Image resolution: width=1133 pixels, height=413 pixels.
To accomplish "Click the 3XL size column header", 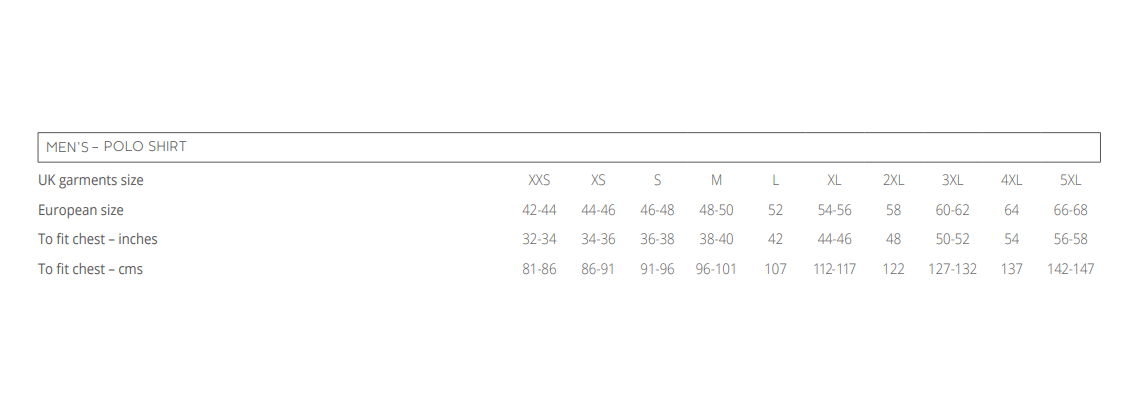I will (952, 180).
